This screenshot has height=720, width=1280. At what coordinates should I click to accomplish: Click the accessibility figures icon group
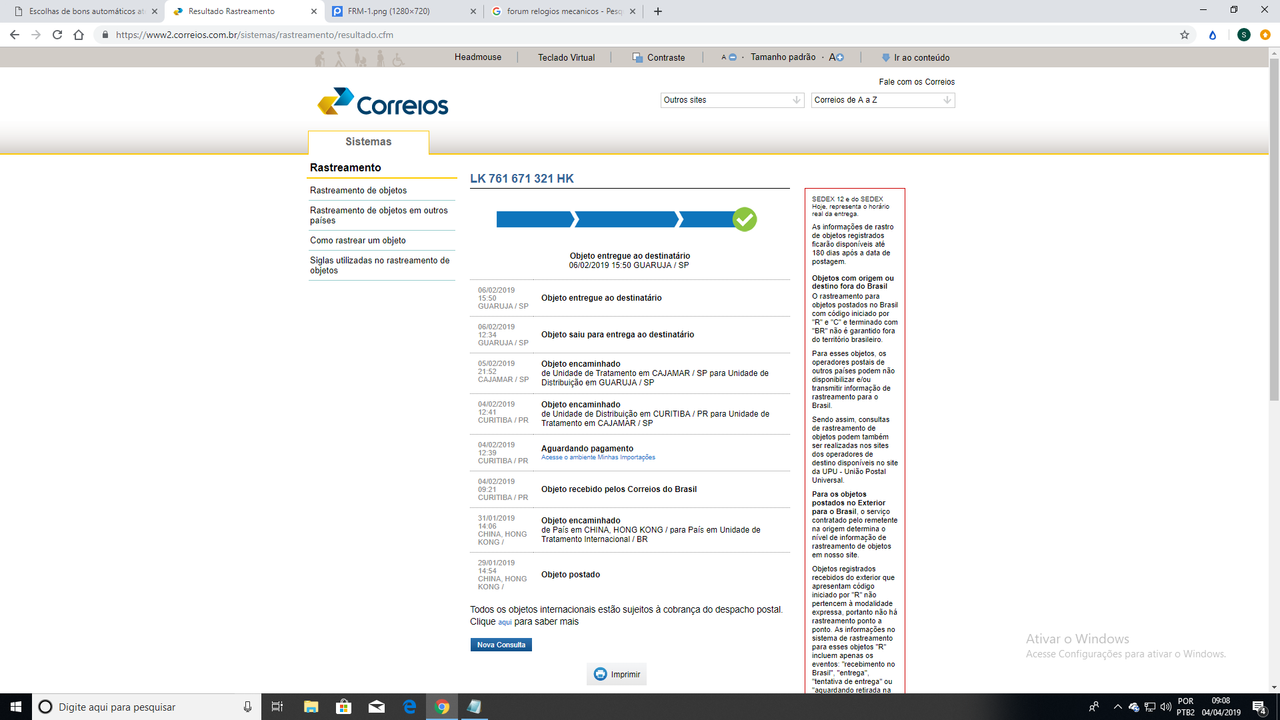[359, 58]
